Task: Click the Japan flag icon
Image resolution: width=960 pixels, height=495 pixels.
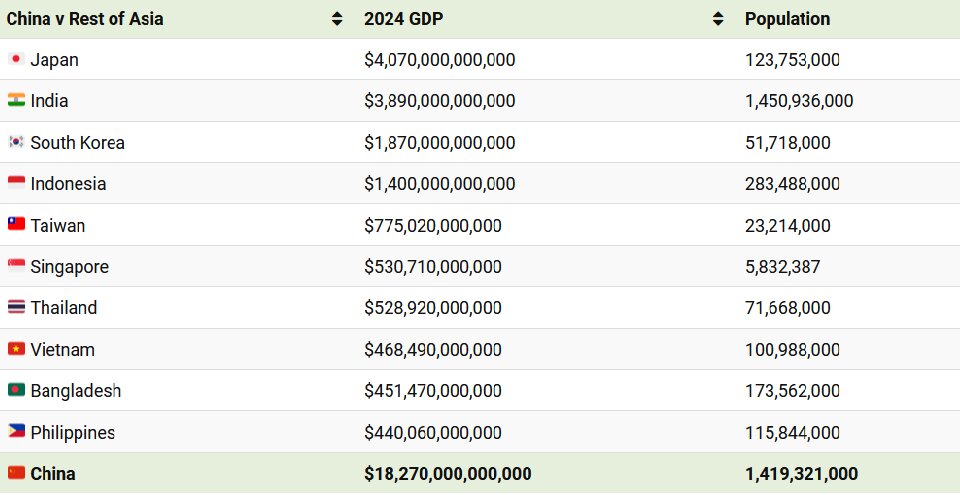Action: point(16,60)
